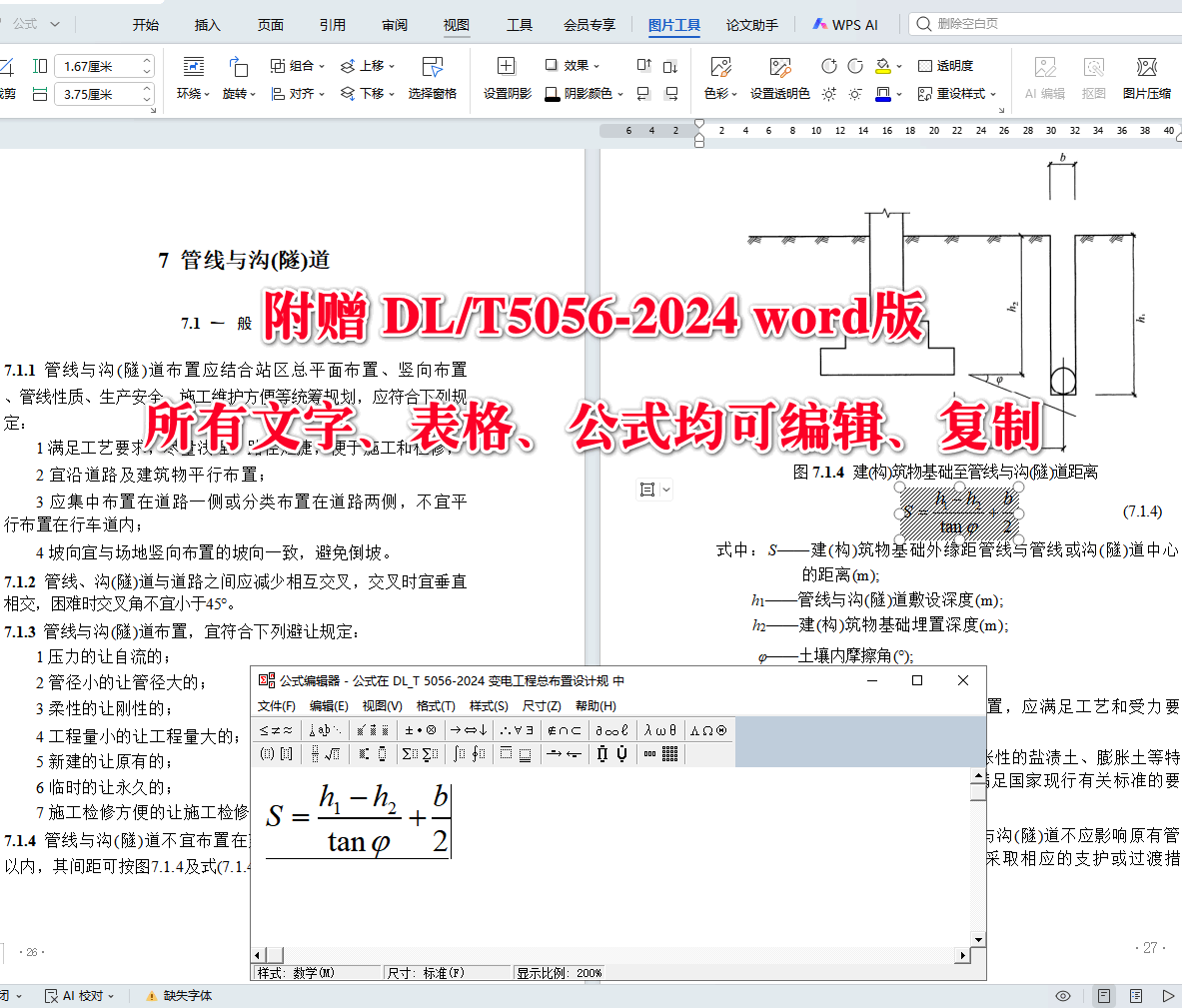1182x1008 pixels.
Task: Open relational symbols palette (≤≠≈) in equation editor
Action: point(276,730)
